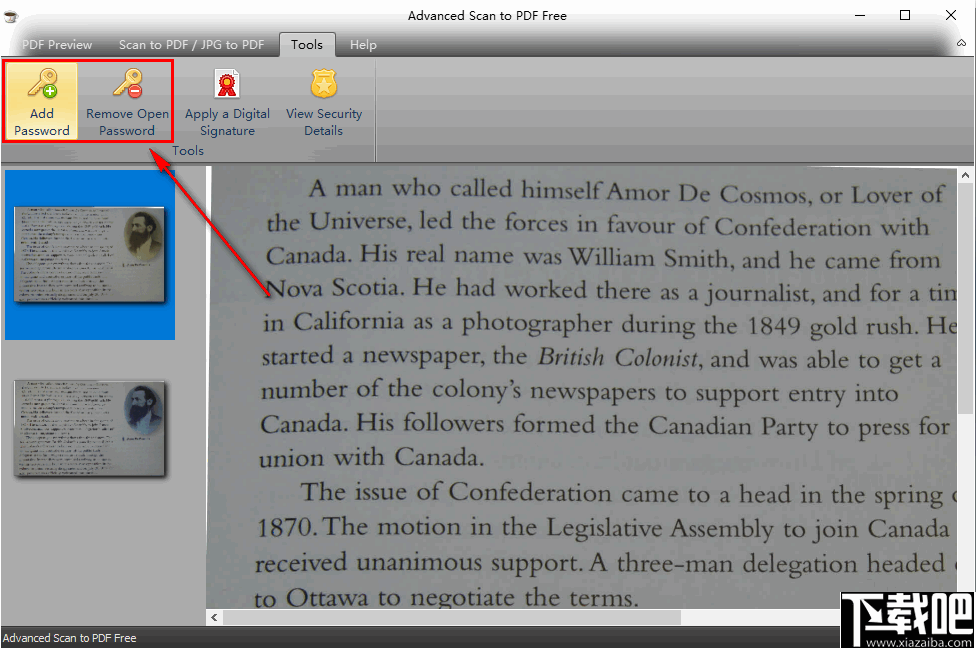This screenshot has width=976, height=648.
Task: Click the application logo in the title bar
Action: (12, 15)
